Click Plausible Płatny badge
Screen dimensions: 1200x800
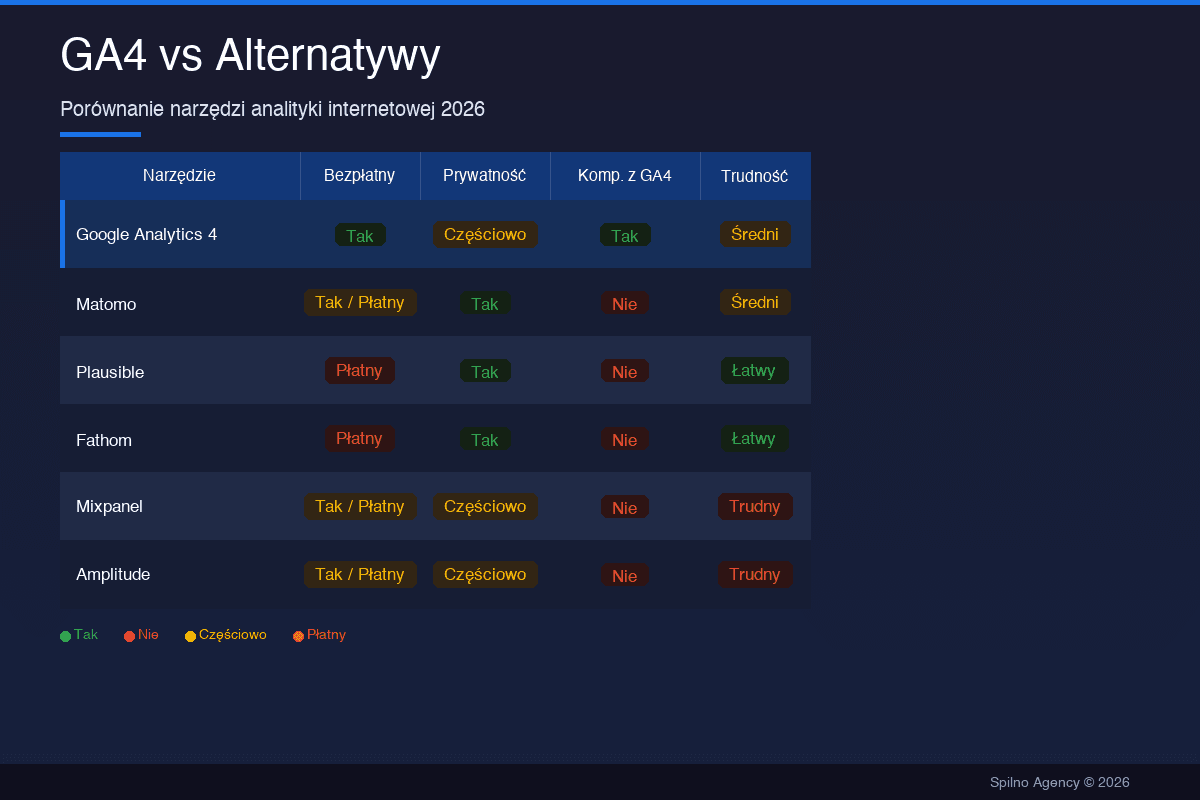coord(360,370)
